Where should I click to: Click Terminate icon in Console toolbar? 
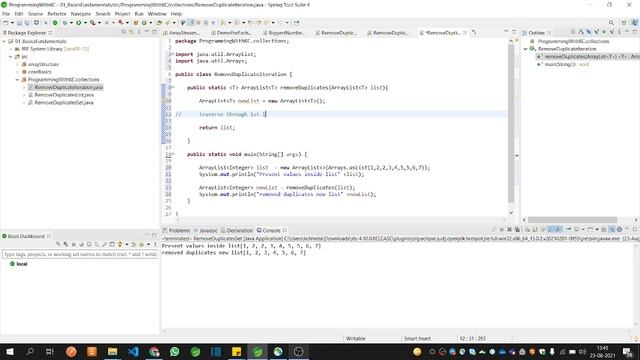(502, 229)
